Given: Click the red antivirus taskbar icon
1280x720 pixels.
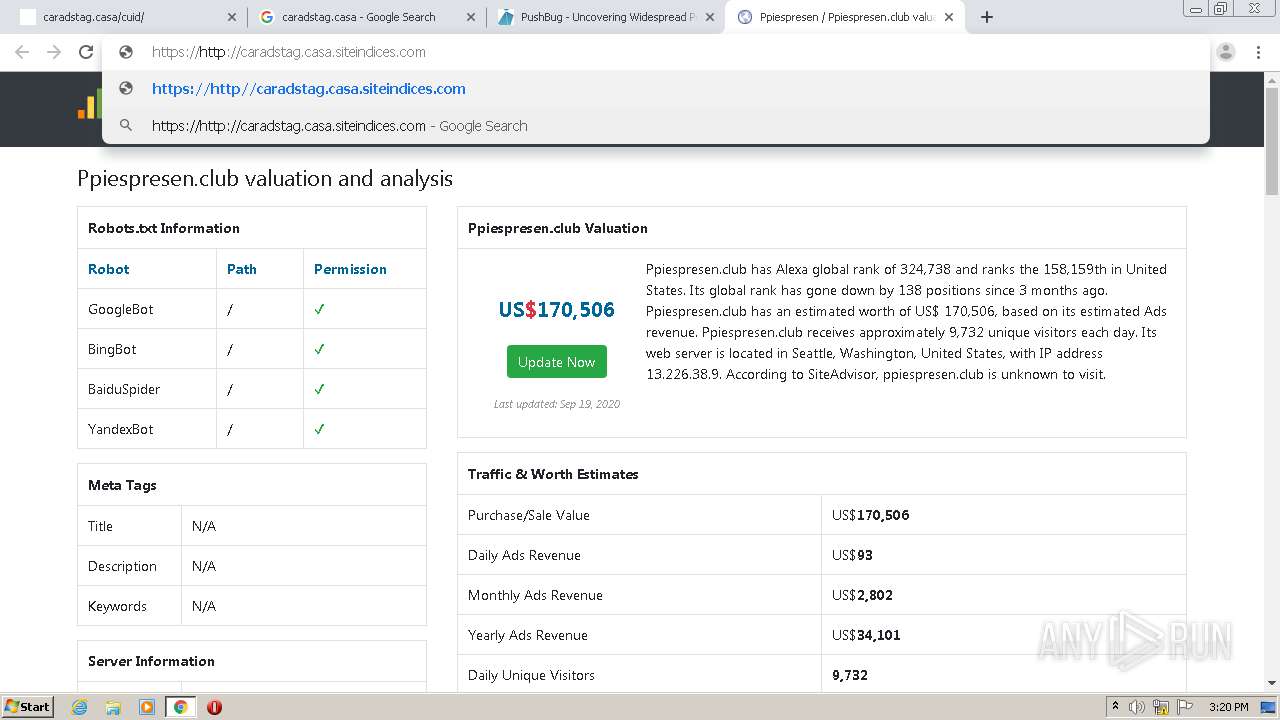Looking at the screenshot, I should coord(214,707).
